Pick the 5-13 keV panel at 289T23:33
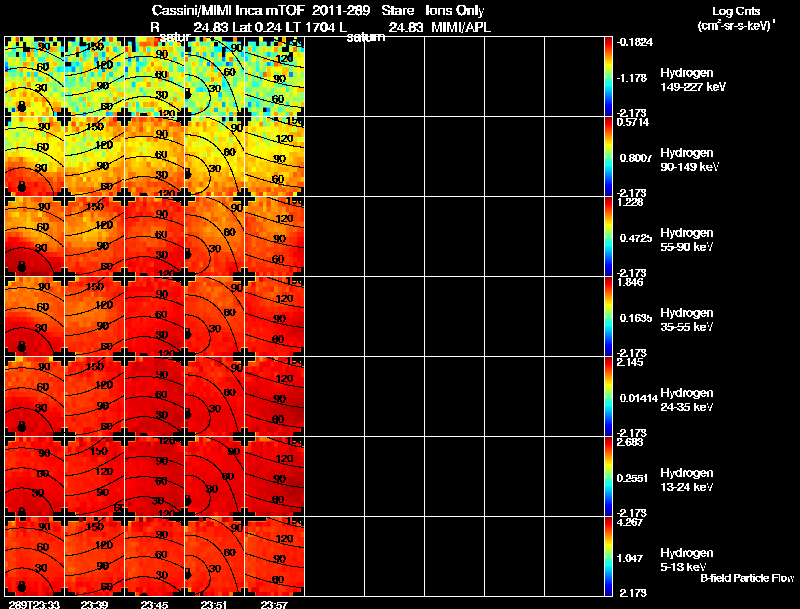800x609 pixels. [35, 556]
